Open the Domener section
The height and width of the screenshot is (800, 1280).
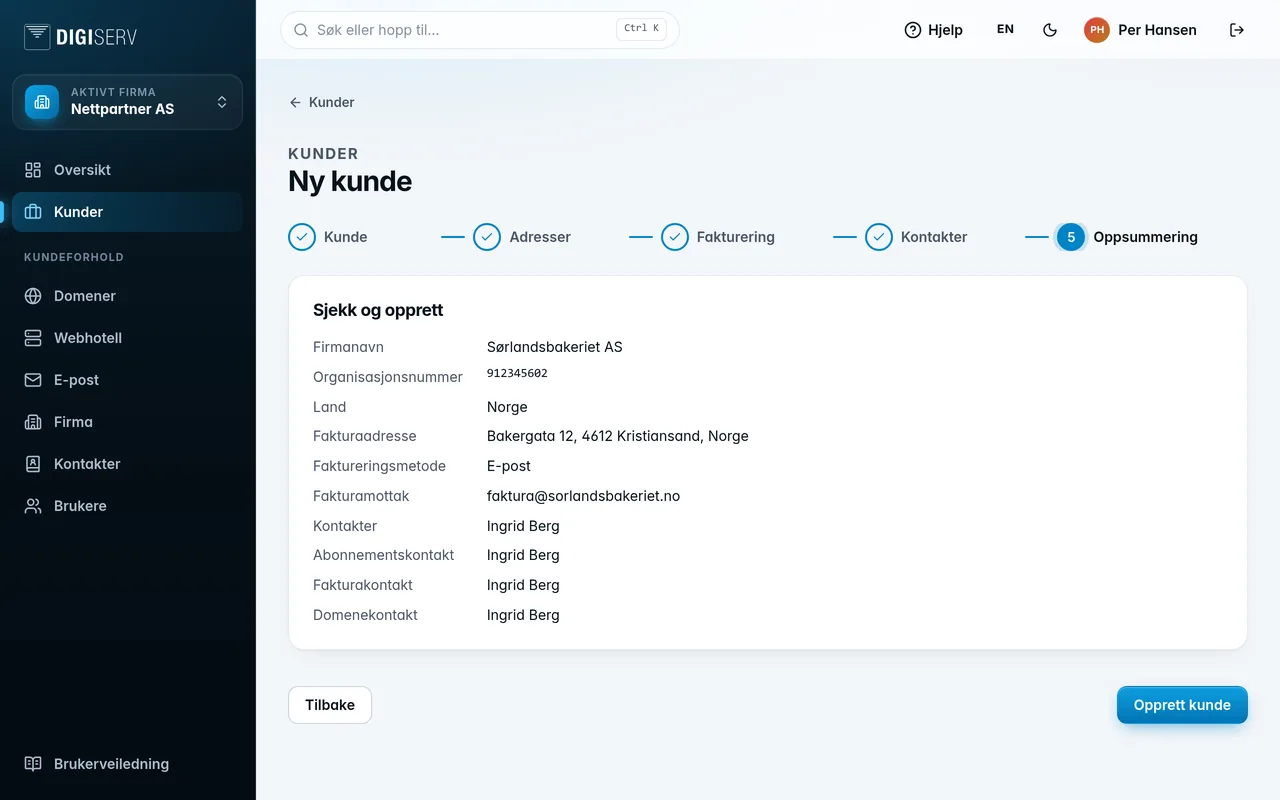tap(127, 296)
